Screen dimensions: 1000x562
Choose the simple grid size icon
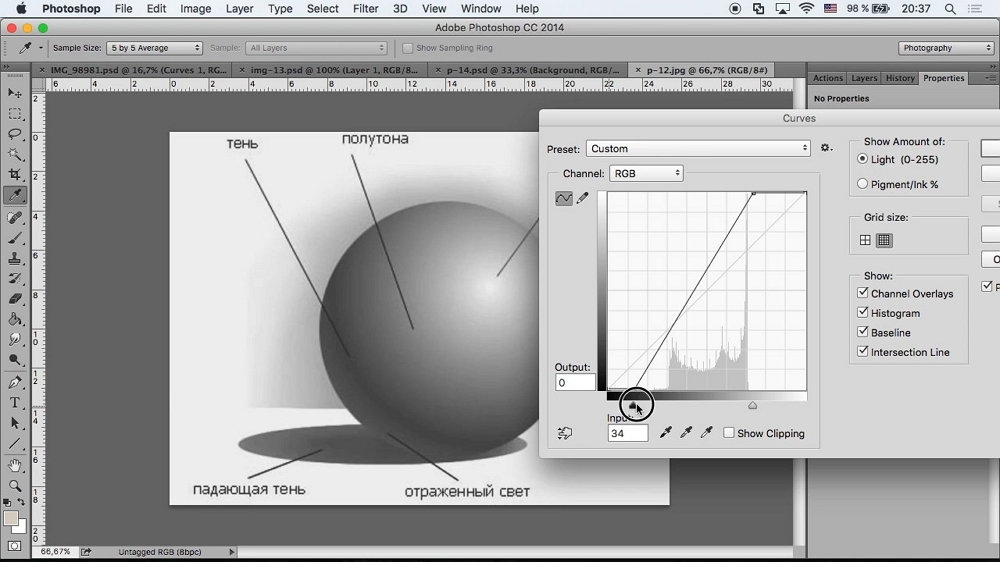click(x=865, y=240)
